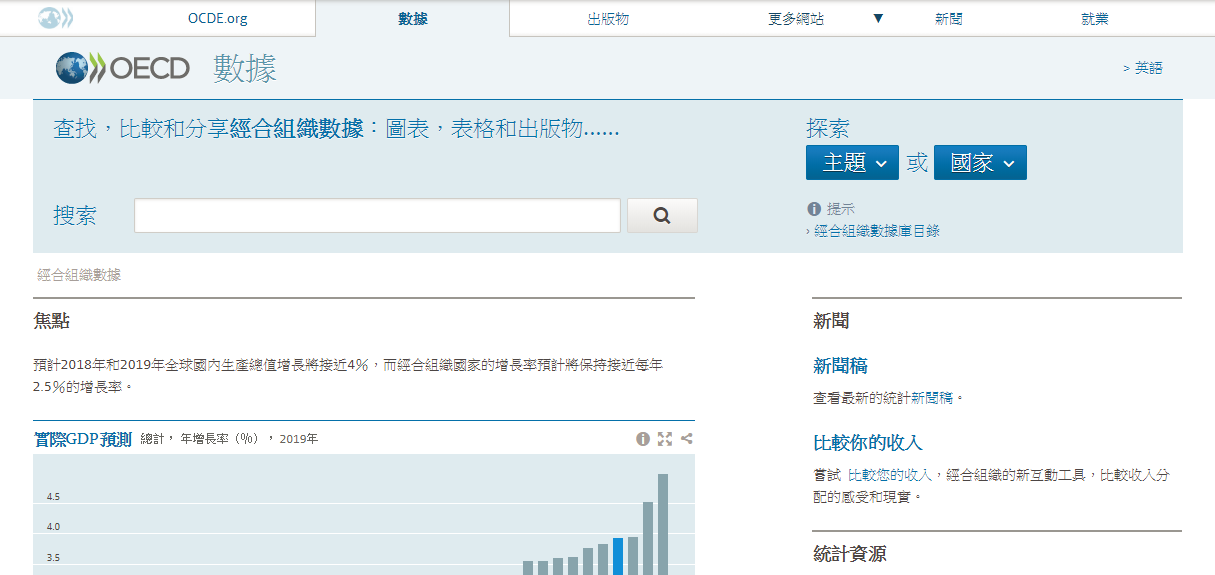This screenshot has width=1215, height=575.
Task: Click 比較您的收入 inline link
Action: click(892, 475)
